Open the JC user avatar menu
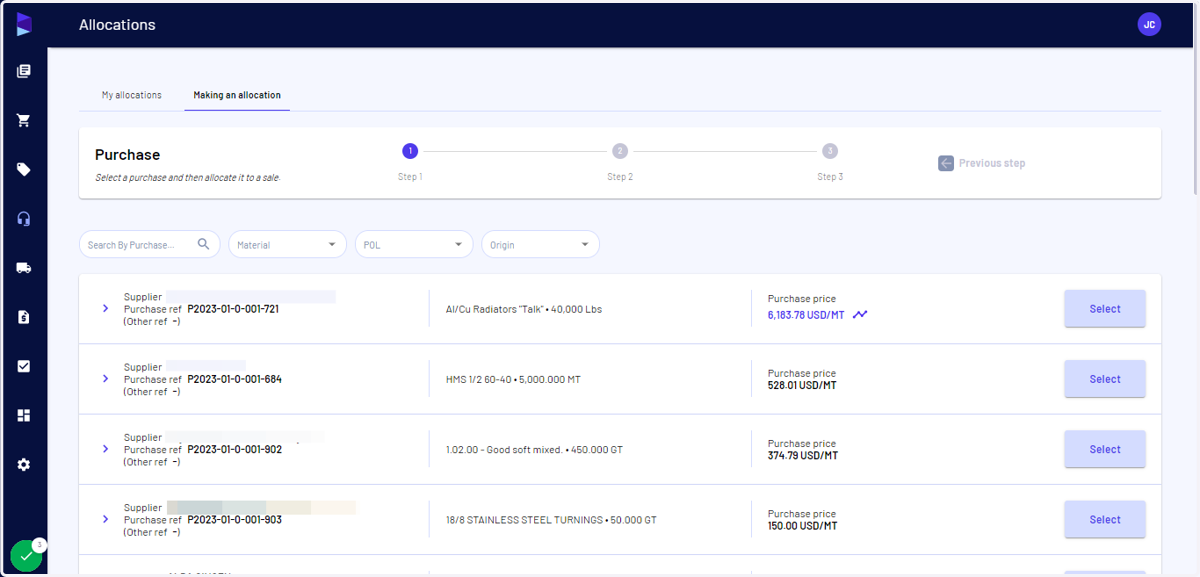Image resolution: width=1200 pixels, height=577 pixels. point(1149,24)
